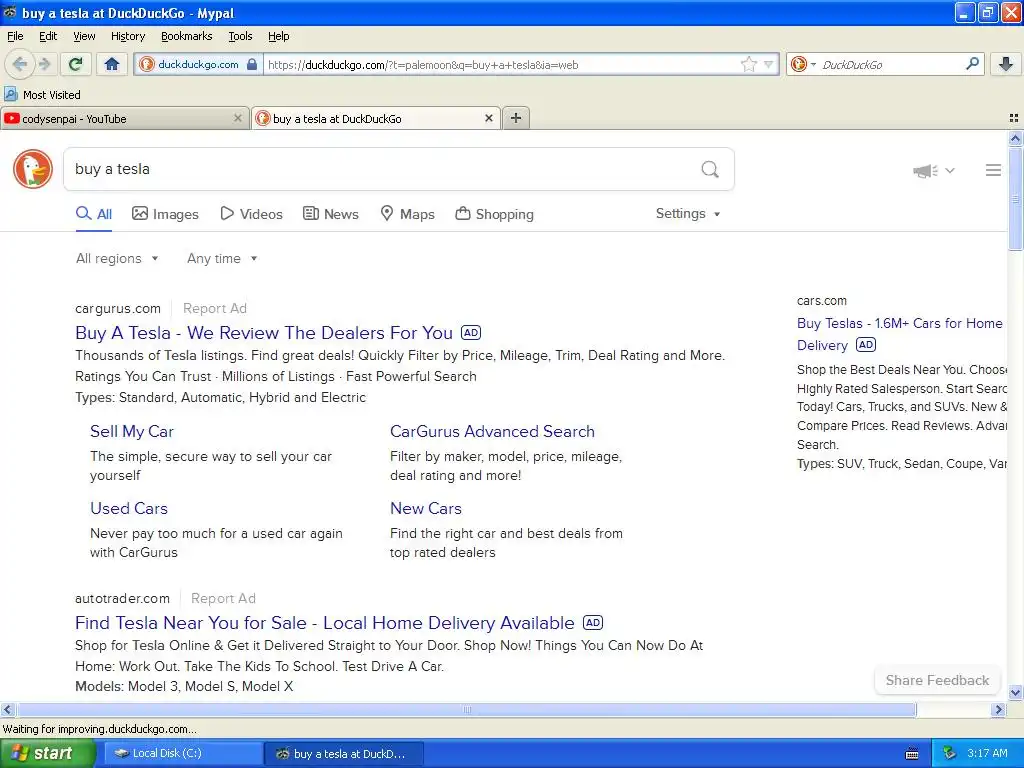The height and width of the screenshot is (768, 1024).
Task: Select the Images search tab
Action: click(x=165, y=214)
